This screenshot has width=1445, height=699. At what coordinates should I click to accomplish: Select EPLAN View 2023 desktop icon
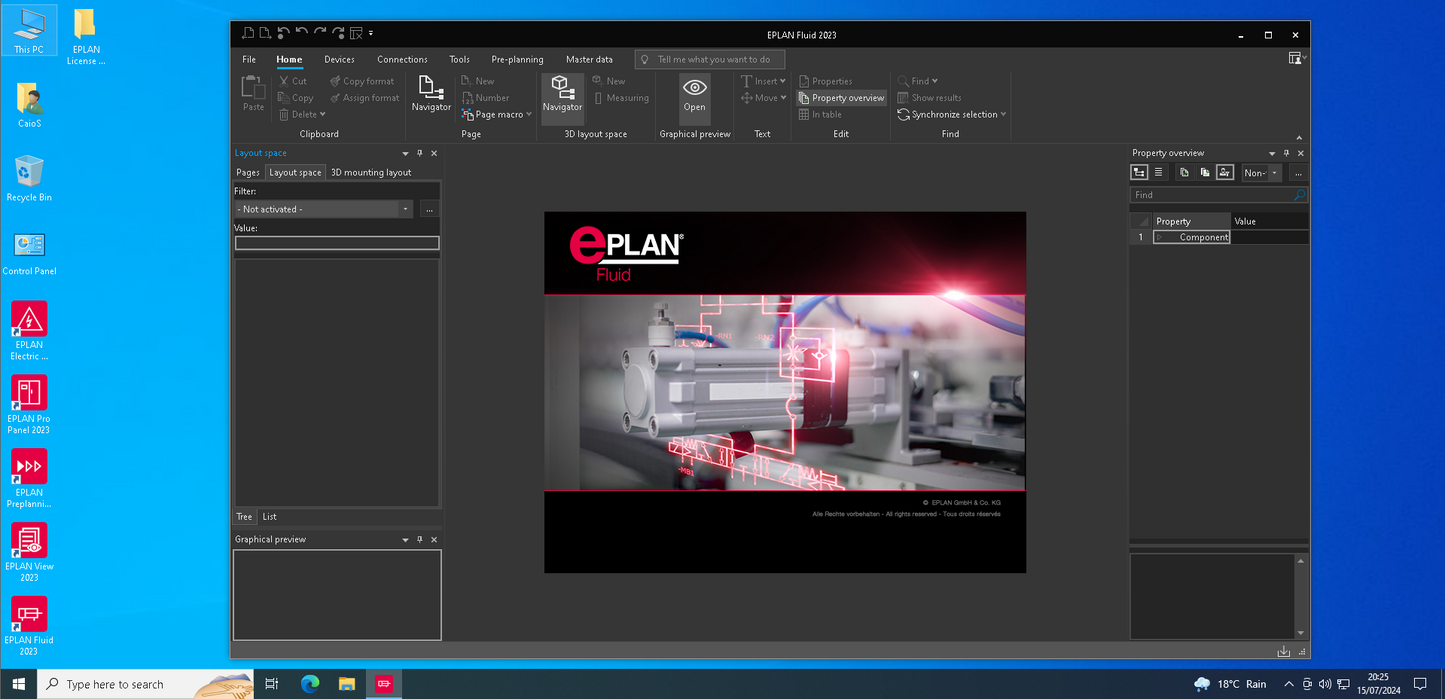click(x=29, y=552)
